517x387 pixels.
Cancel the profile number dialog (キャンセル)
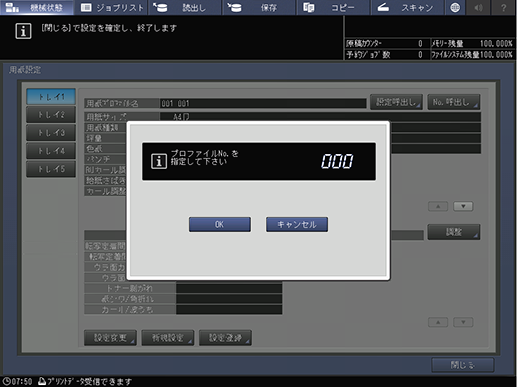click(297, 224)
